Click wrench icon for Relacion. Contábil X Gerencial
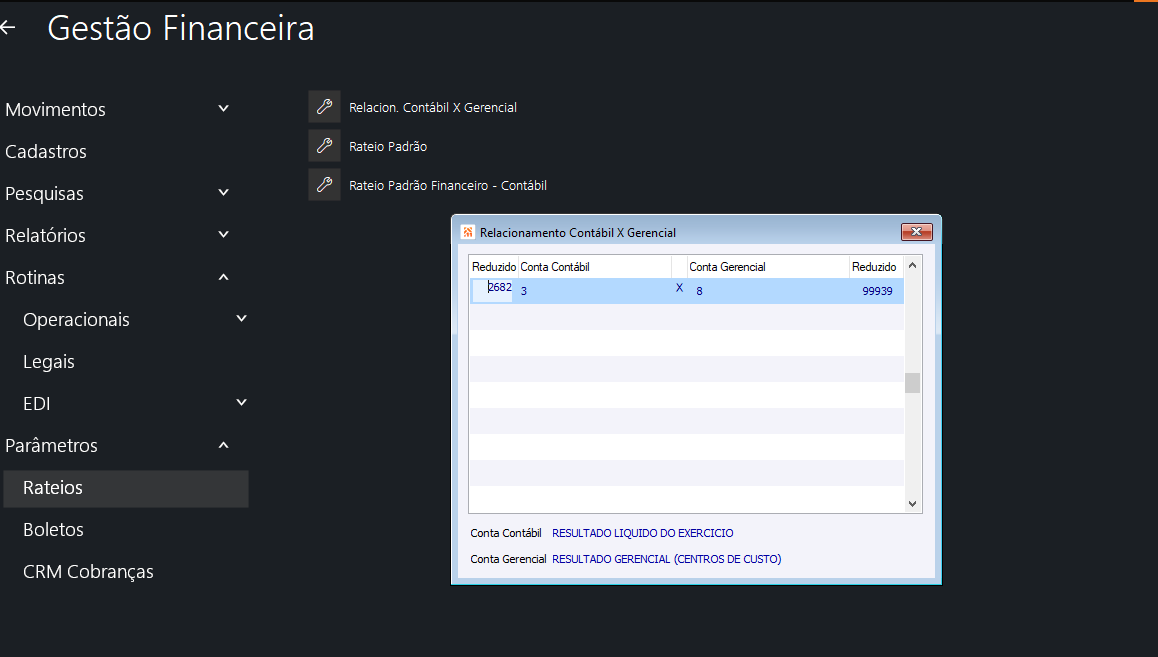Viewport: 1158px width, 657px height. point(324,107)
